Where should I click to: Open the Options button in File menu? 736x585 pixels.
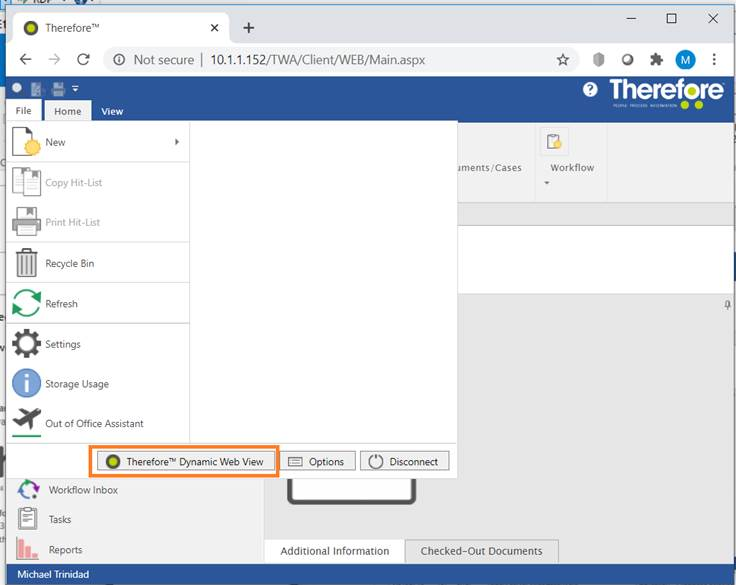point(316,461)
